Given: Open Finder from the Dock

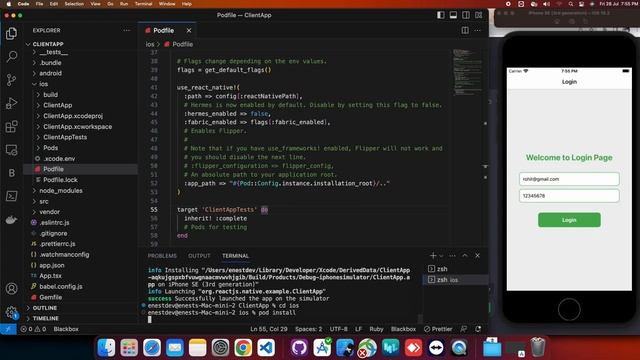Looking at the screenshot, I should click(x=107, y=348).
